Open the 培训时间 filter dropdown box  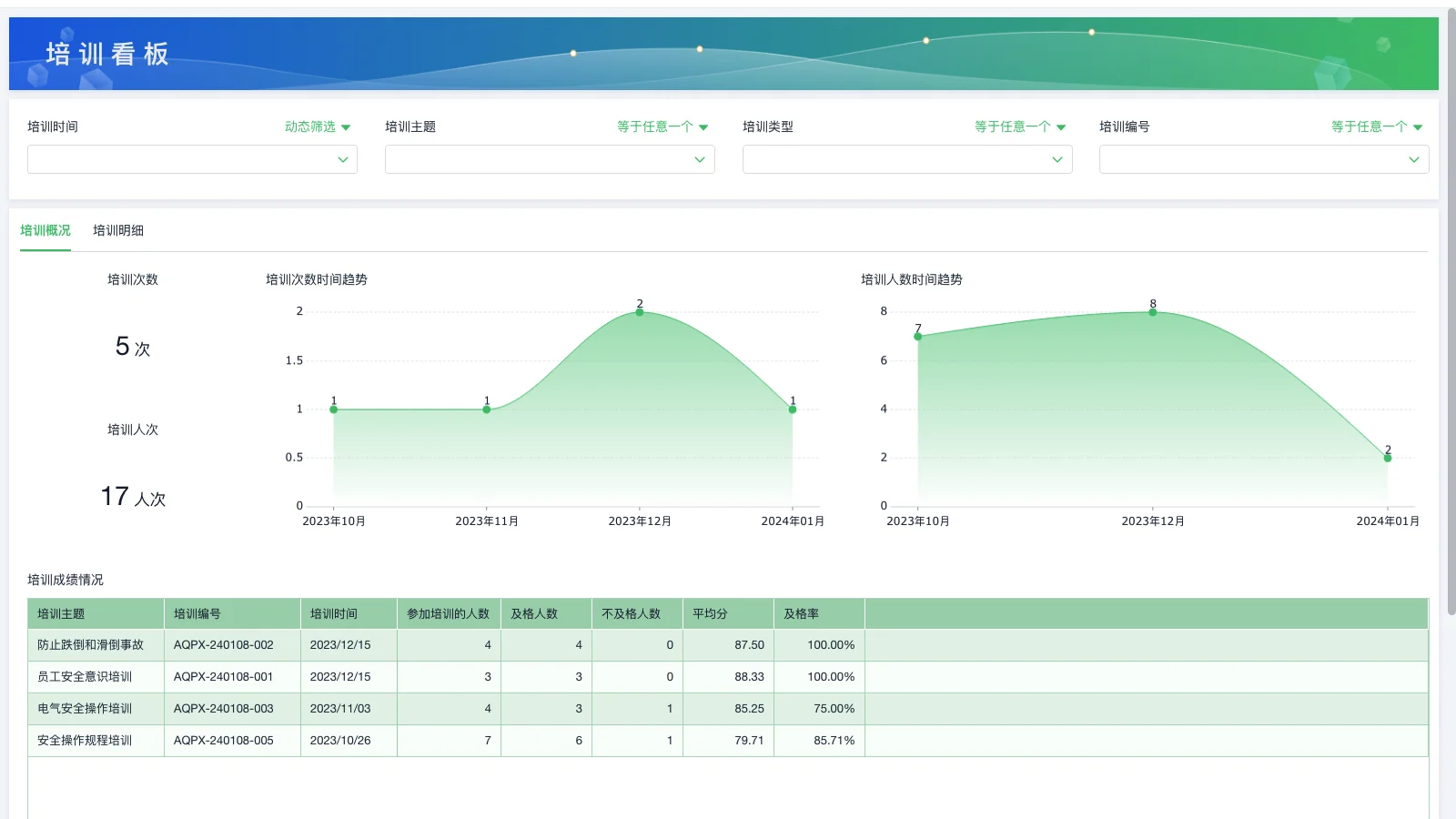192,159
